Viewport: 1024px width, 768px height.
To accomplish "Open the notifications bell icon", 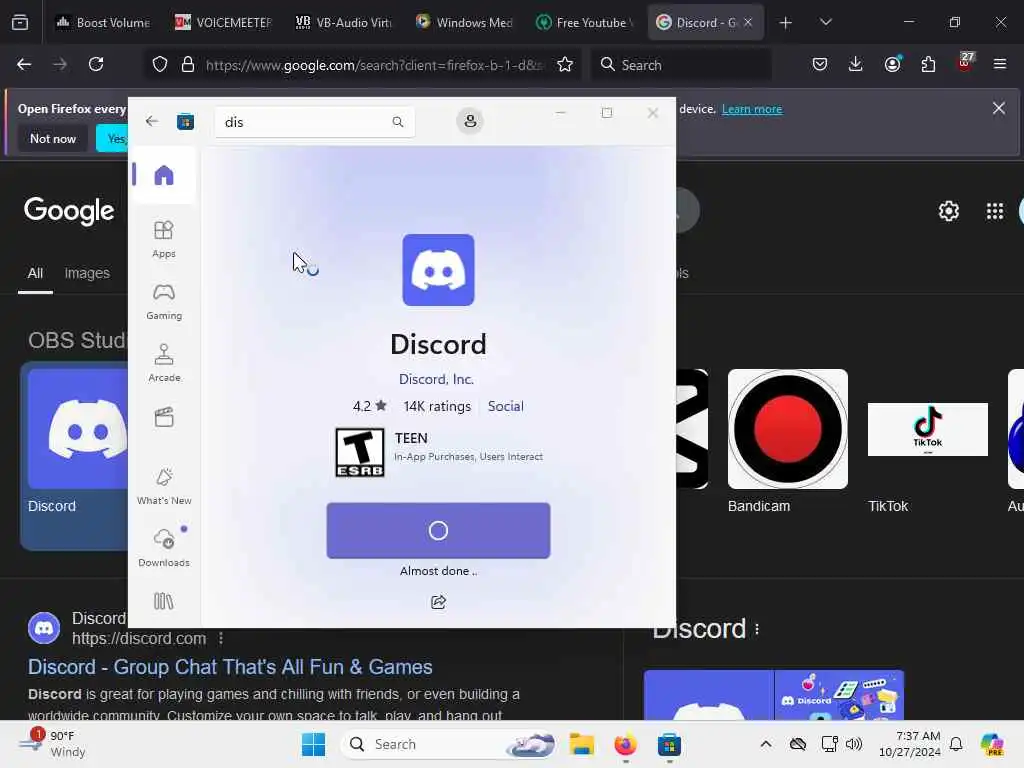I will pos(956,744).
